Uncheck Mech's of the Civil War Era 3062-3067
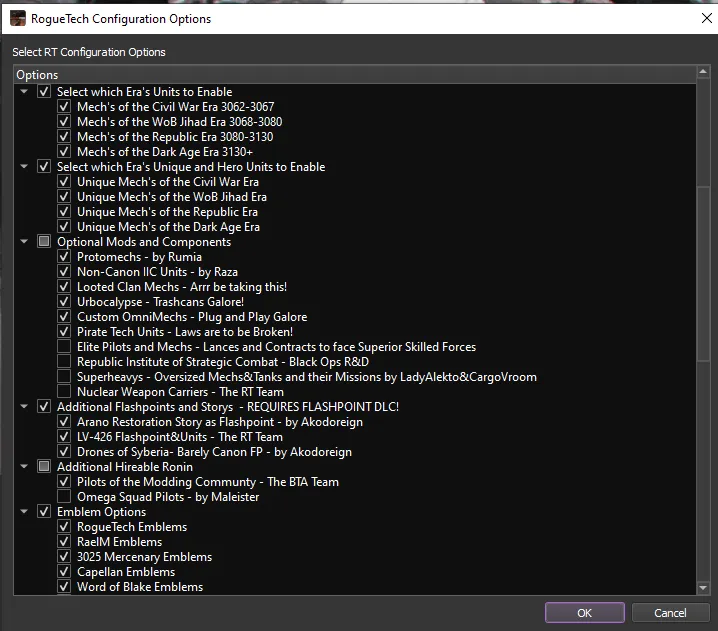Screen dimensions: 718x631 64,107
